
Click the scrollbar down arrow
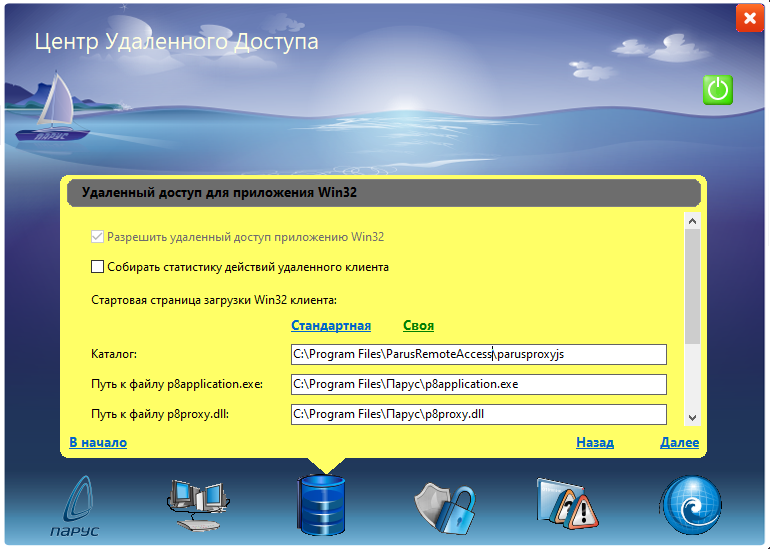692,417
